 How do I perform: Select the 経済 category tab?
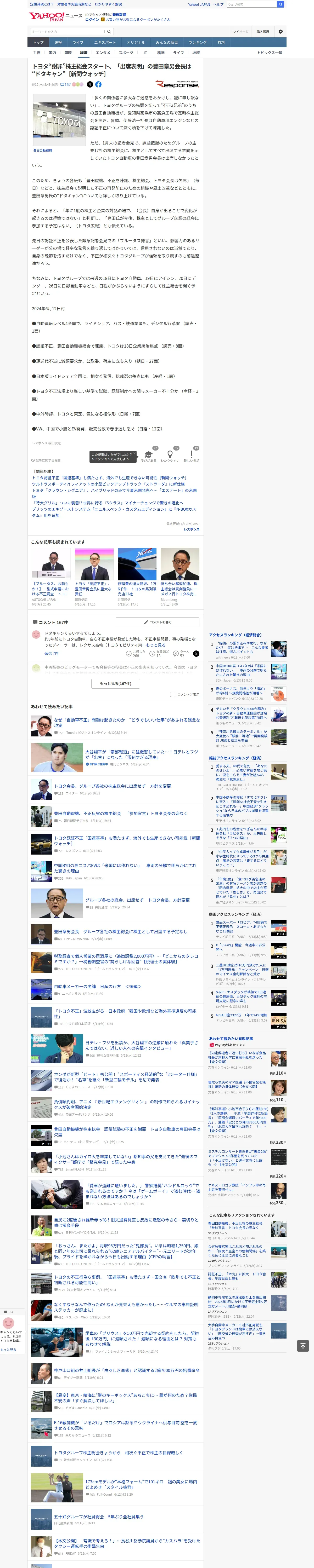(83, 53)
